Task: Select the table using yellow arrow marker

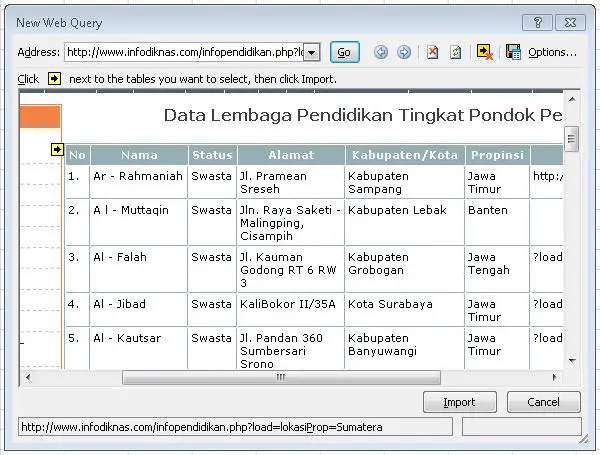Action: click(57, 150)
